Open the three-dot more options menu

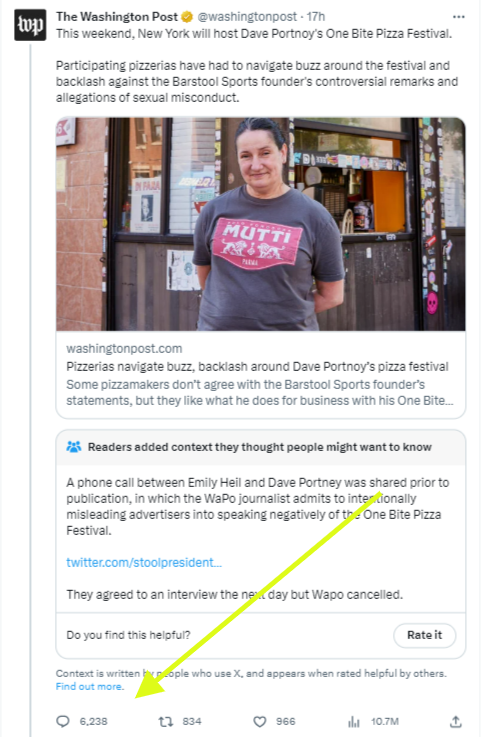click(x=458, y=17)
